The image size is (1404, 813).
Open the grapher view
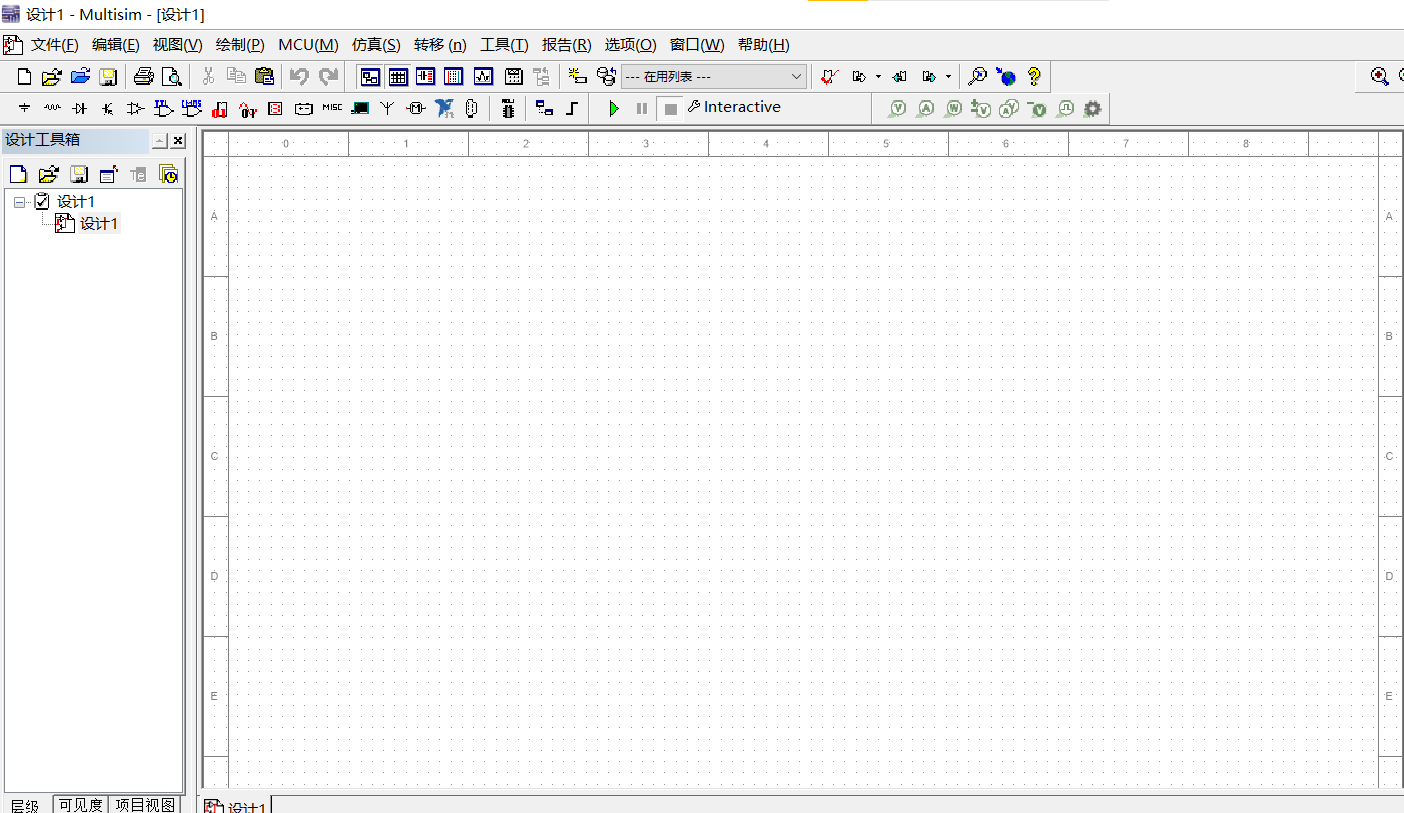[x=483, y=76]
